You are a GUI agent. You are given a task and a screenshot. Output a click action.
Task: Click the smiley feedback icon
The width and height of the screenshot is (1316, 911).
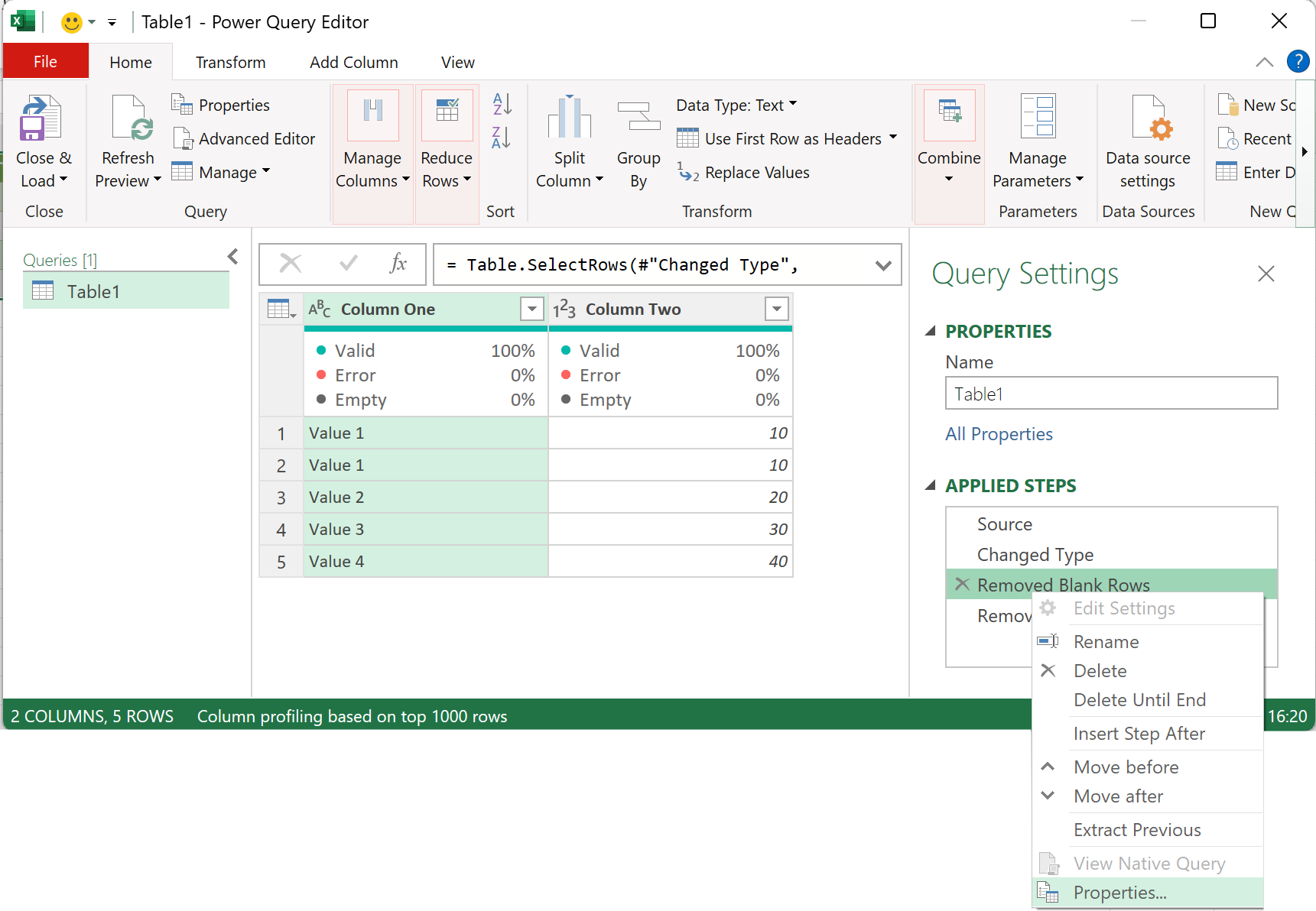71,22
